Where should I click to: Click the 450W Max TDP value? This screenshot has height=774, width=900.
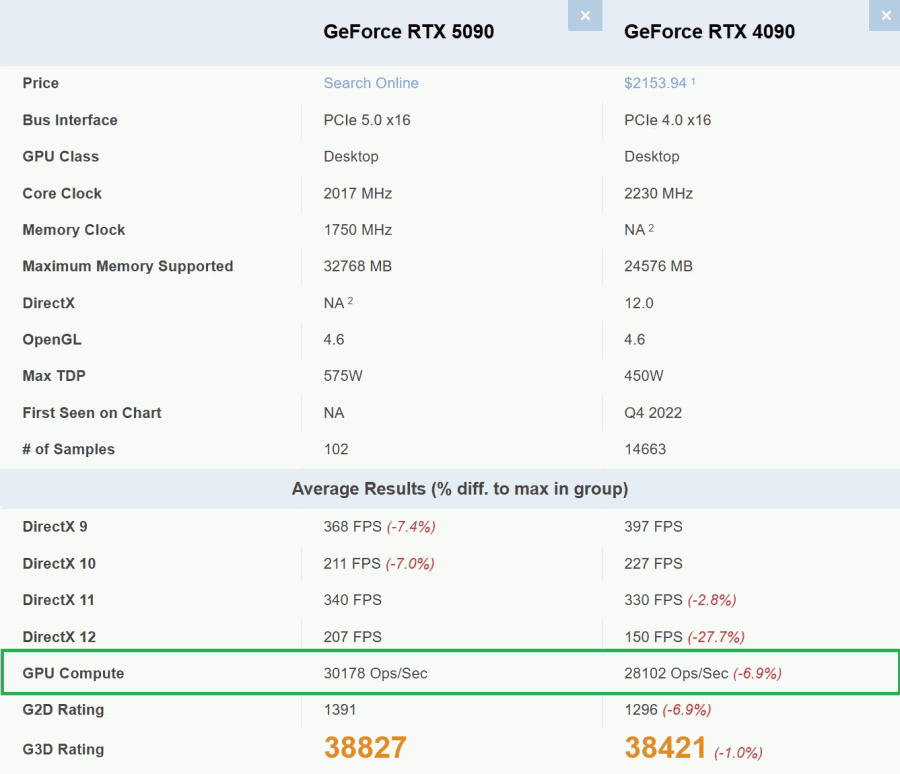644,376
